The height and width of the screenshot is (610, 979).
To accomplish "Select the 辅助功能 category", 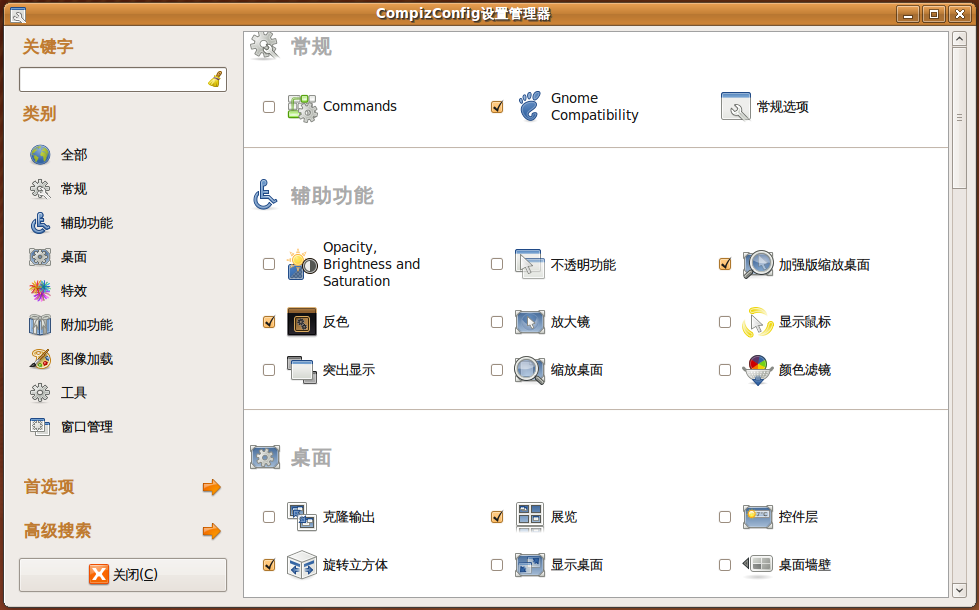I will 87,223.
